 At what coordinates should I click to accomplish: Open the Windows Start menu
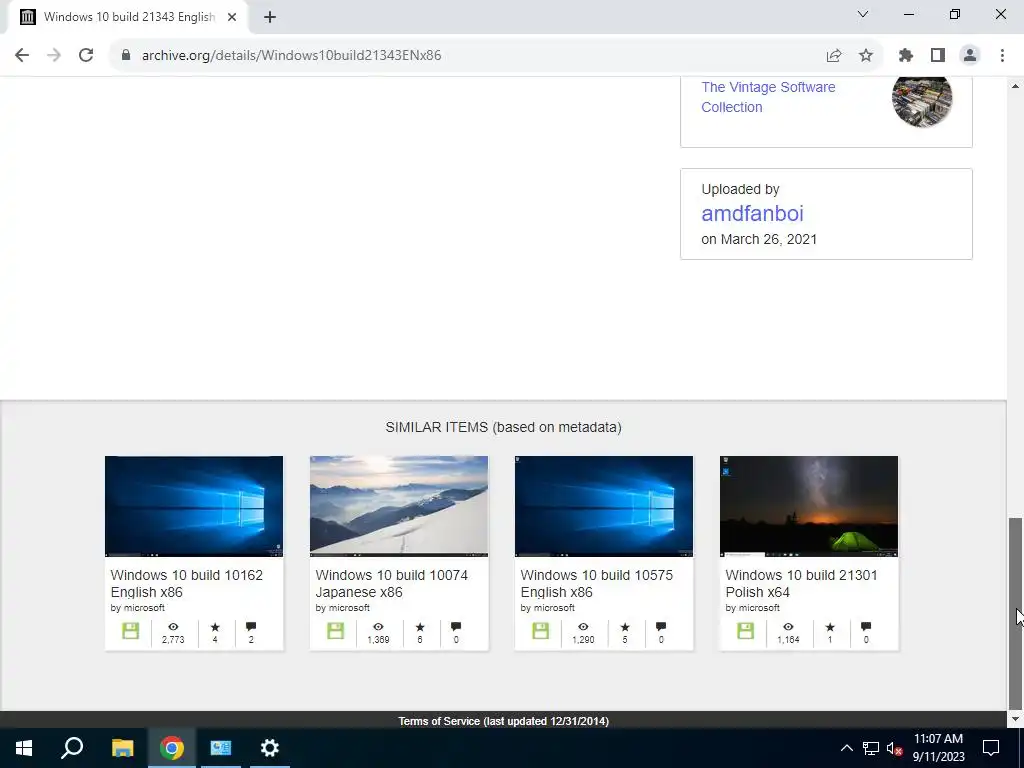pos(24,748)
